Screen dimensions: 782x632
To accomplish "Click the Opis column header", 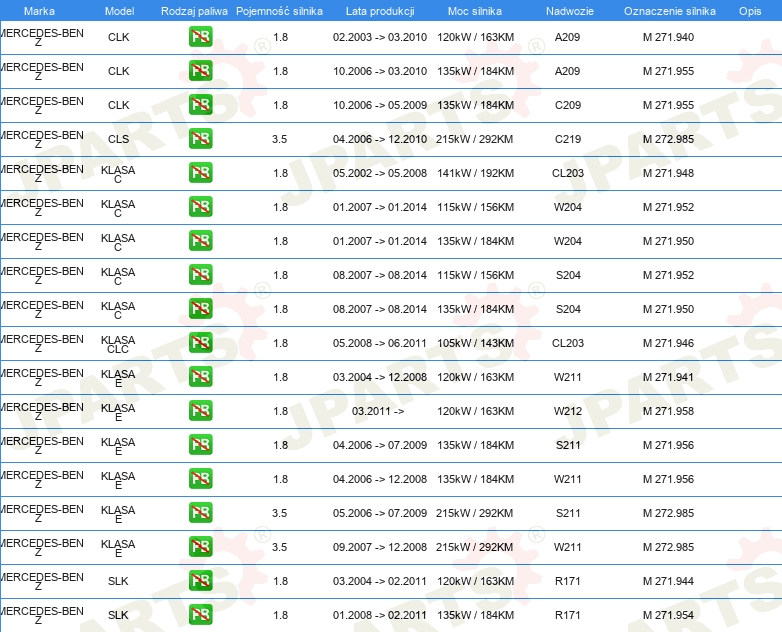I will click(x=750, y=11).
